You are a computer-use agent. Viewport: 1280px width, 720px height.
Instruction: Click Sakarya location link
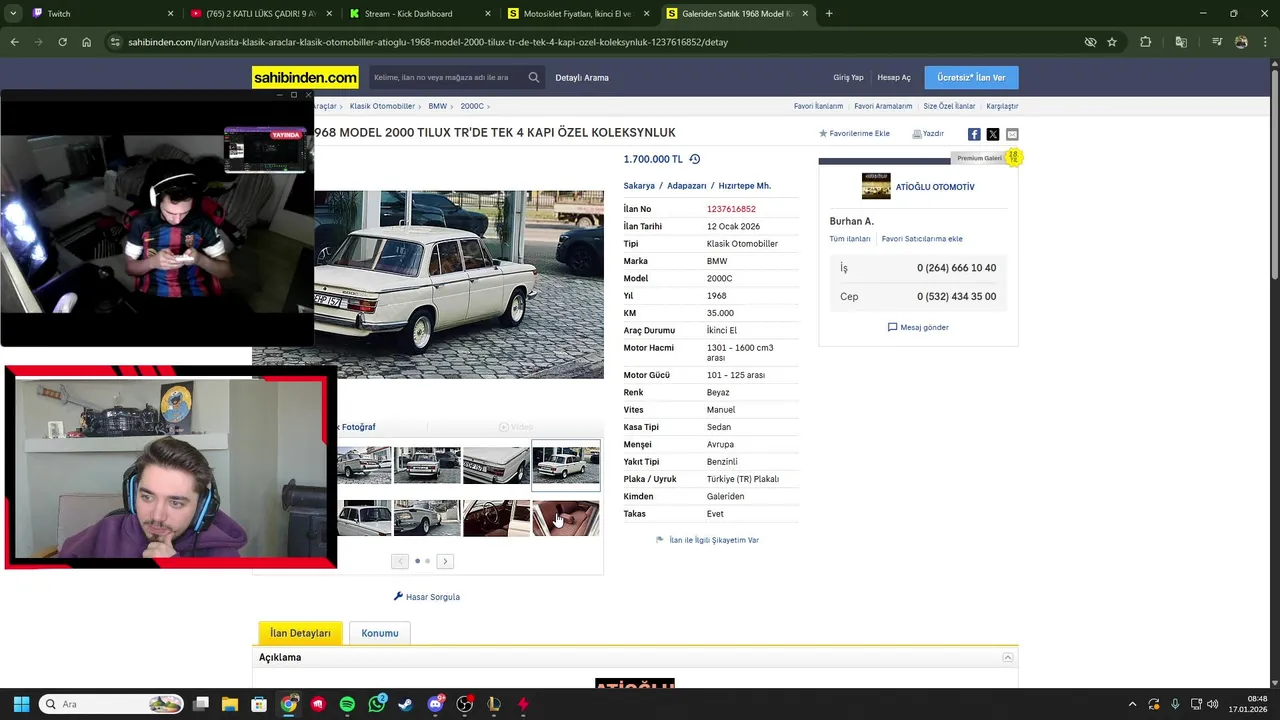click(x=639, y=186)
